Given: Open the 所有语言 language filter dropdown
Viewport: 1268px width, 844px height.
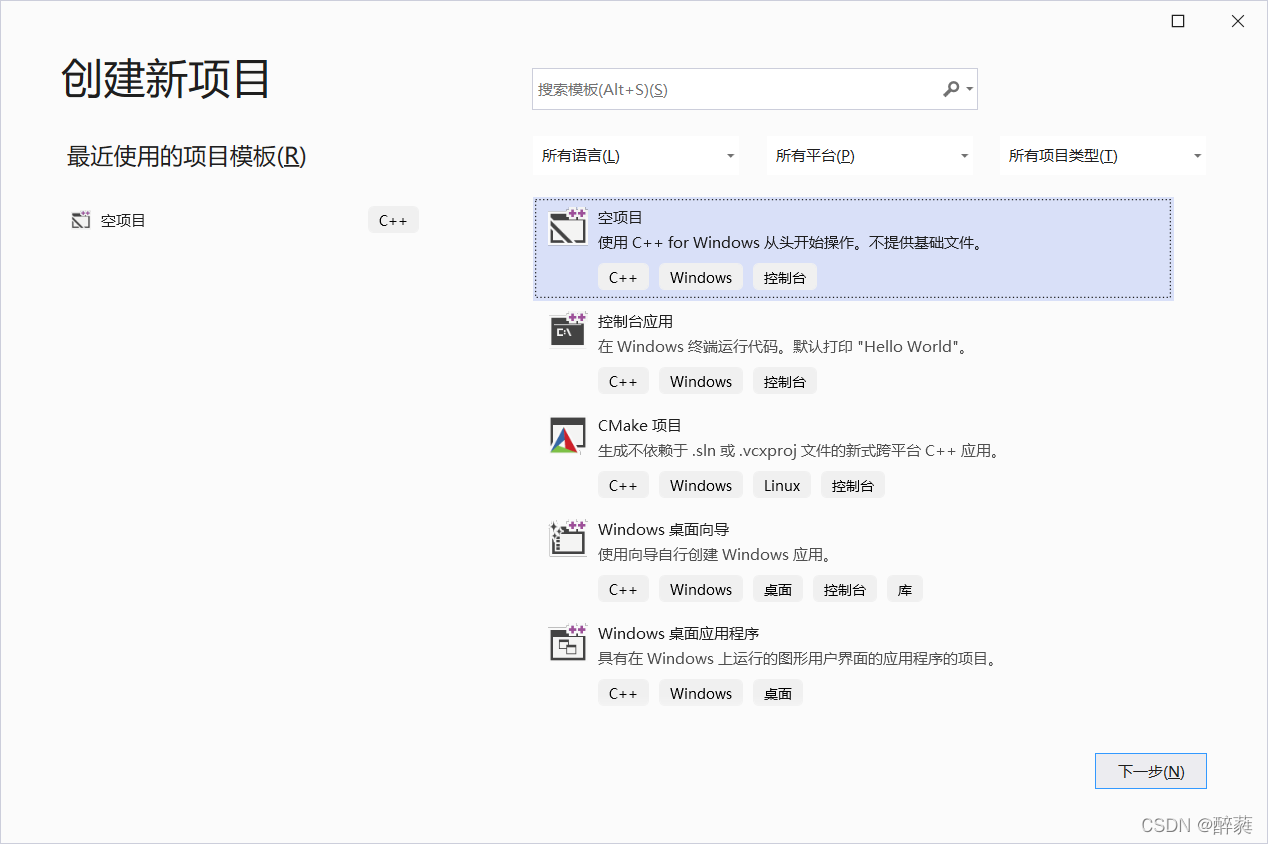Looking at the screenshot, I should point(636,156).
